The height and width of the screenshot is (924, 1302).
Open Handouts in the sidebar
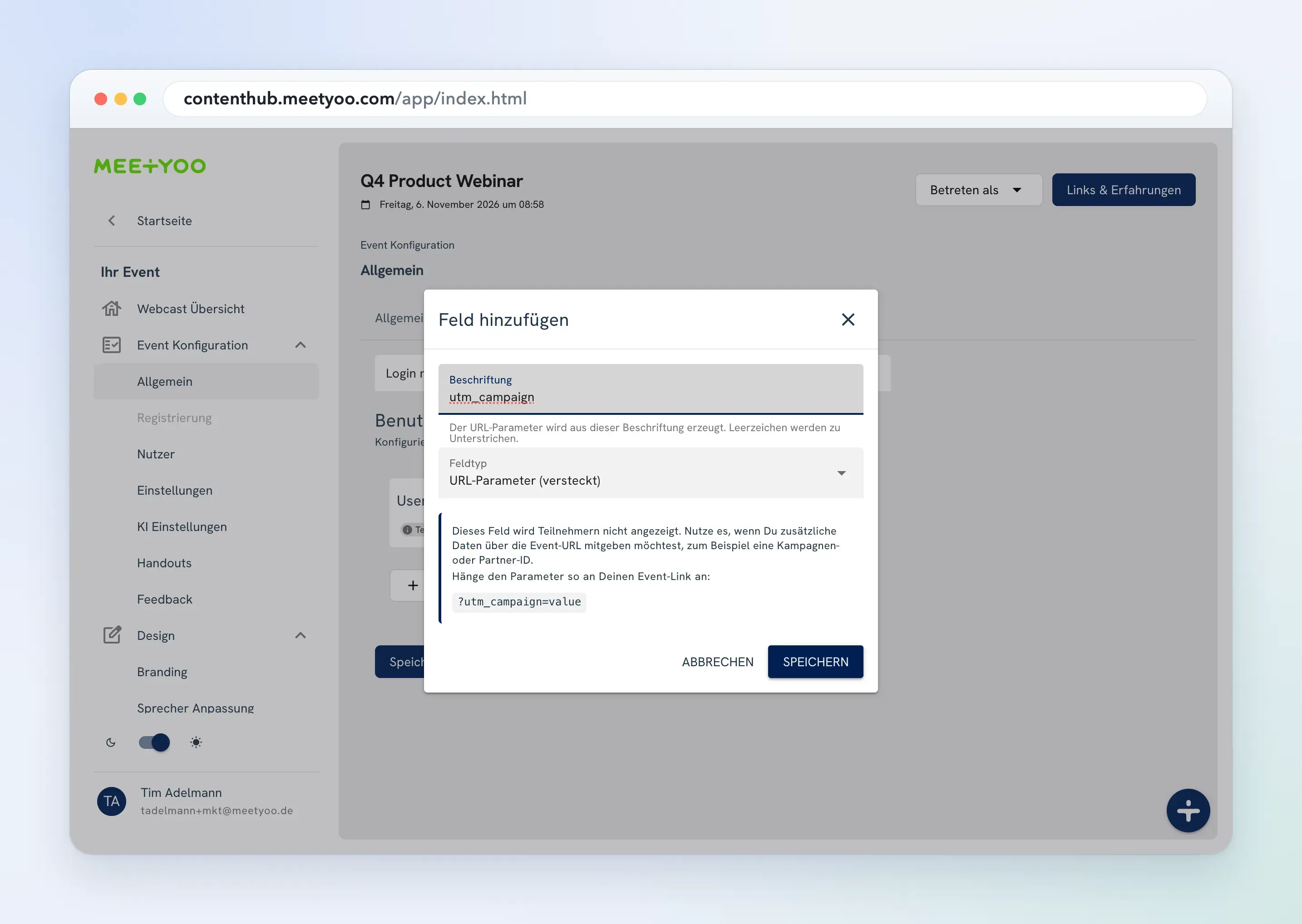[164, 563]
